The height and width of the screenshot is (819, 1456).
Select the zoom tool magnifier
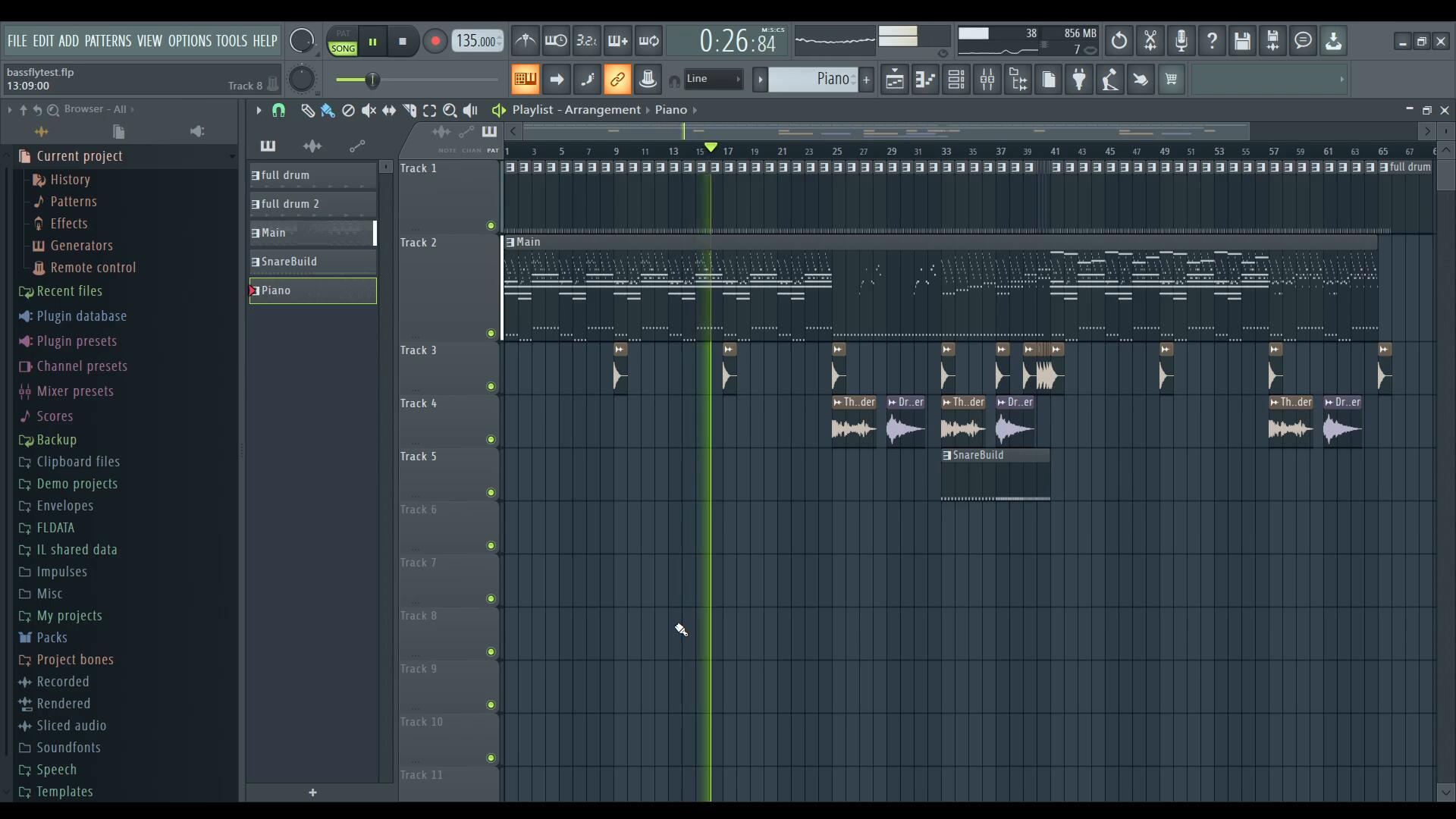[x=450, y=111]
